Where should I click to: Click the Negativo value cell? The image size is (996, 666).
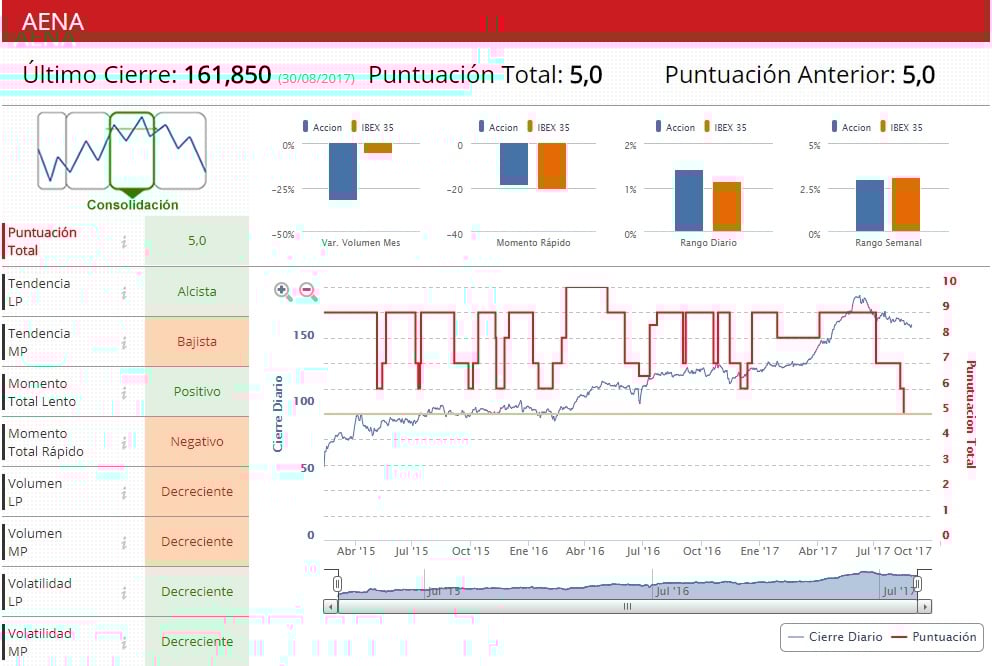(197, 442)
